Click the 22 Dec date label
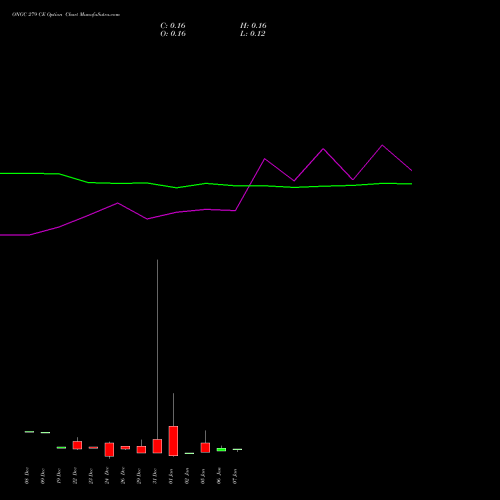This screenshot has width=500, height=500. [75, 476]
